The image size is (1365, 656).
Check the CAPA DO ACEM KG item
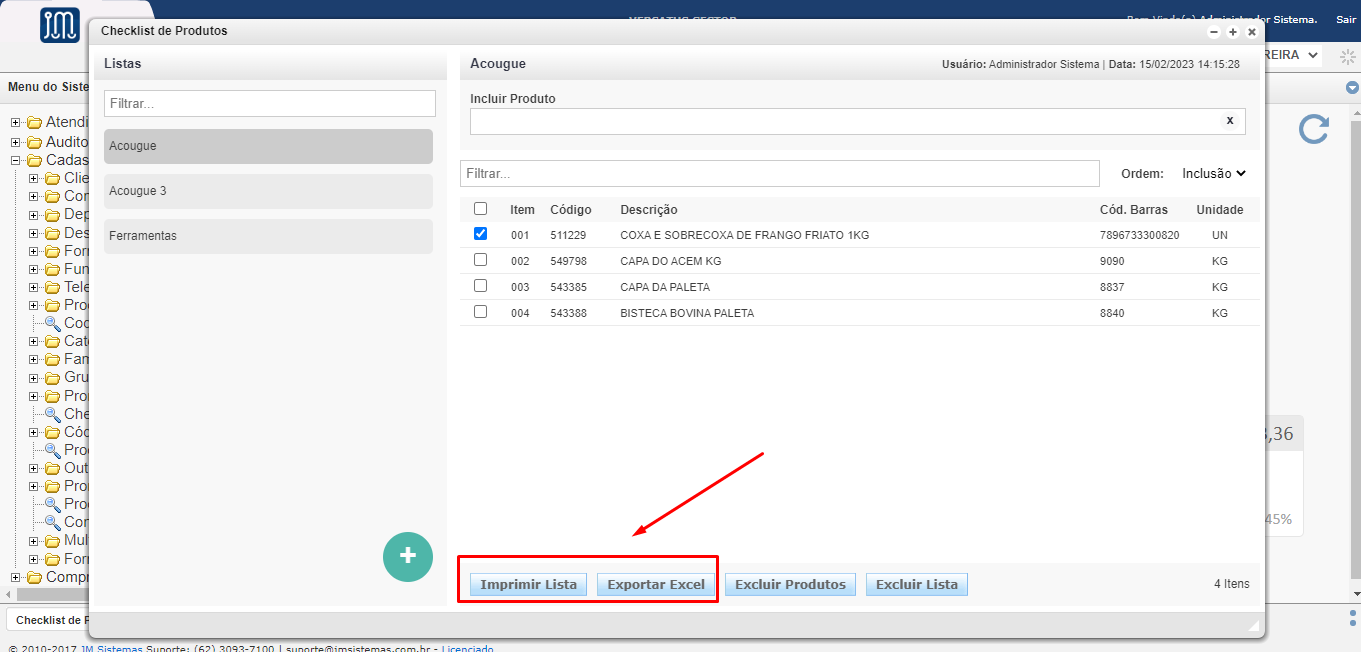[x=480, y=260]
